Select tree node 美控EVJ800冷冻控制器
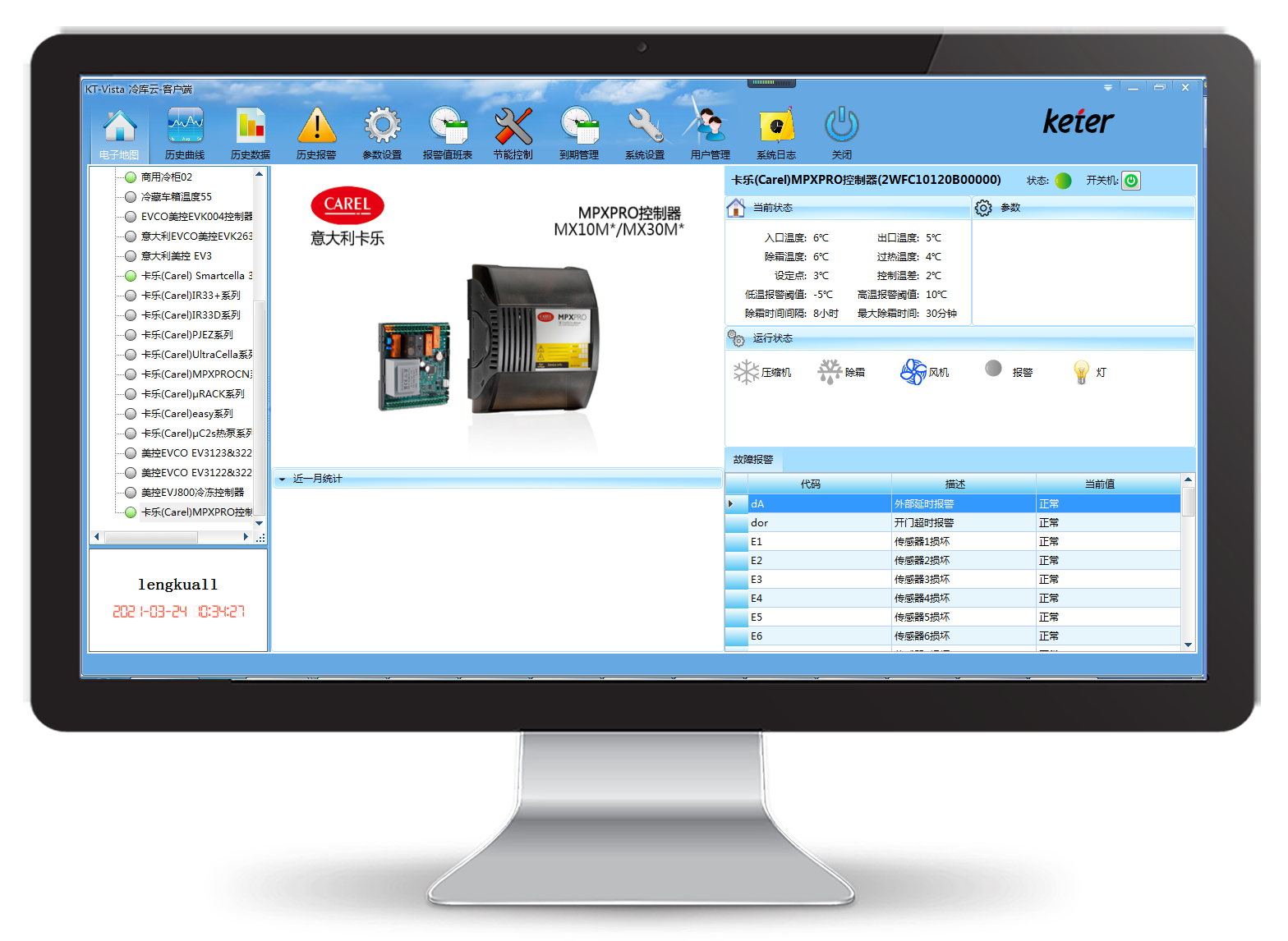This screenshot has width=1288, height=941. [x=192, y=492]
